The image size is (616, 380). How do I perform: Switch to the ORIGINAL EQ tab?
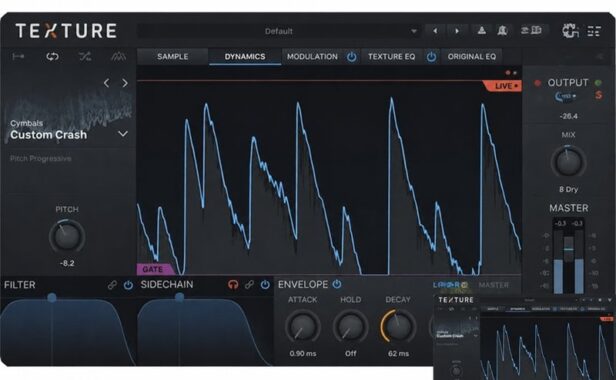tap(471, 57)
